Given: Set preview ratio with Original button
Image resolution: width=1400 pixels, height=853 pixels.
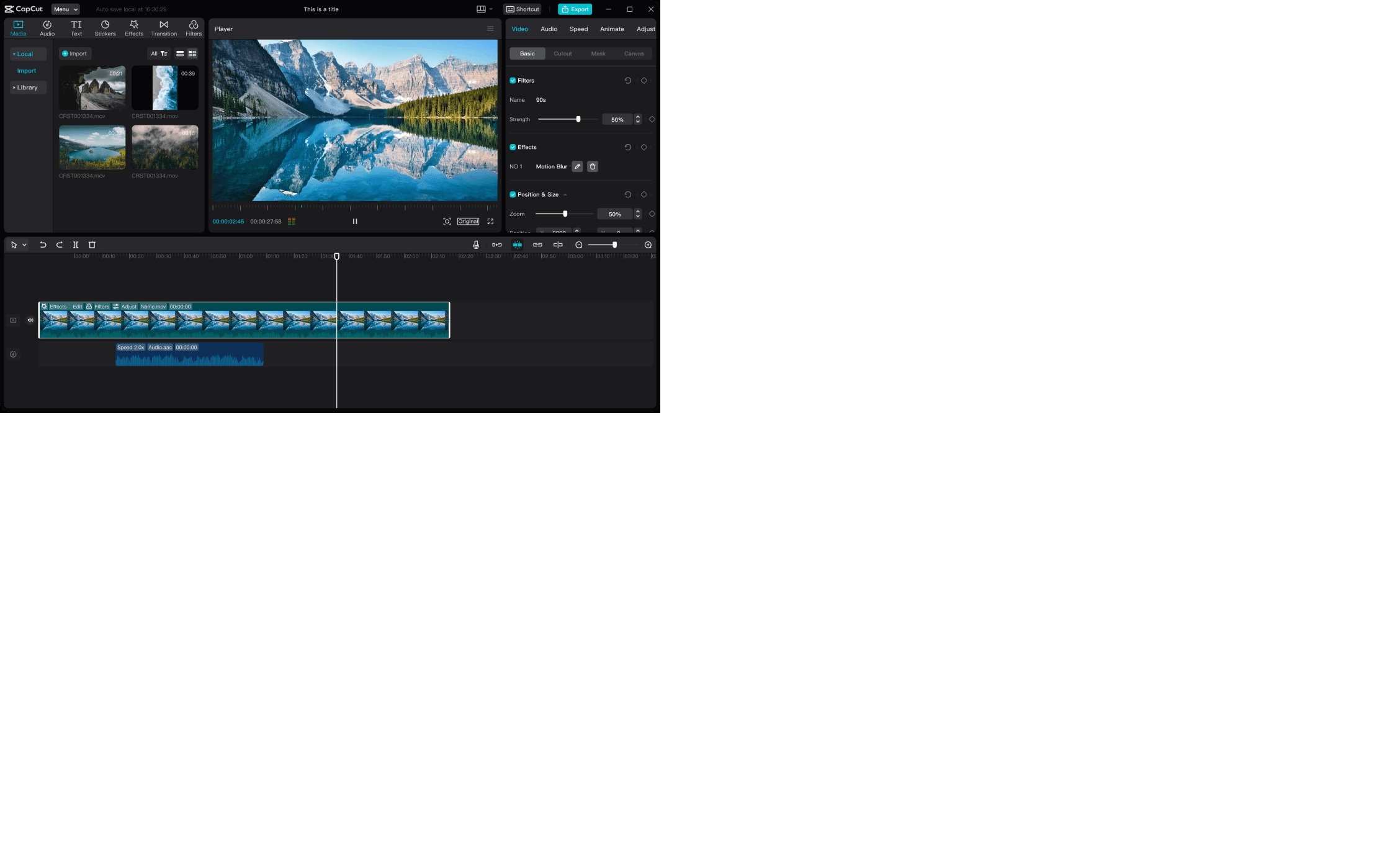Looking at the screenshot, I should pos(468,221).
